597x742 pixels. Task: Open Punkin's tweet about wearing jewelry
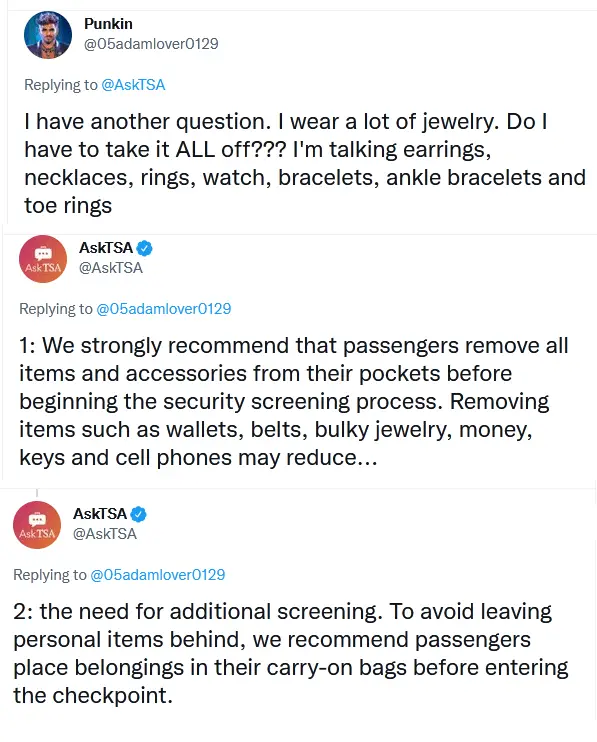[x=305, y=163]
